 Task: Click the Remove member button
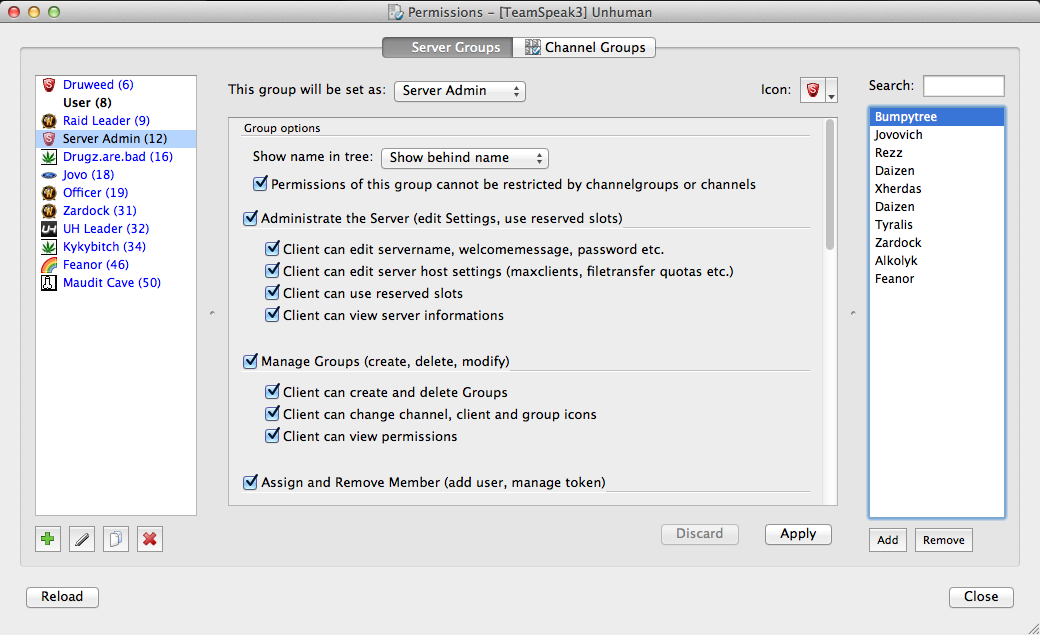pyautogui.click(x=944, y=540)
